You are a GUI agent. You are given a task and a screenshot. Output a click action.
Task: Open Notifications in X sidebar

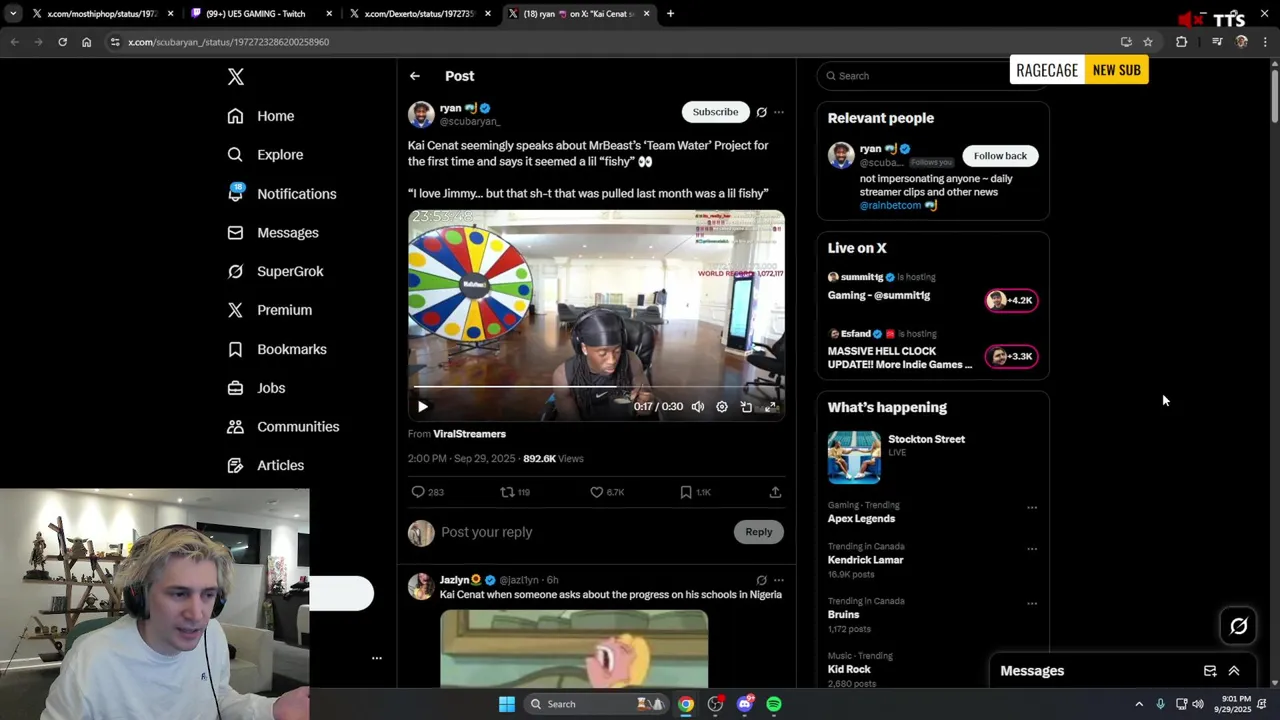pos(282,194)
